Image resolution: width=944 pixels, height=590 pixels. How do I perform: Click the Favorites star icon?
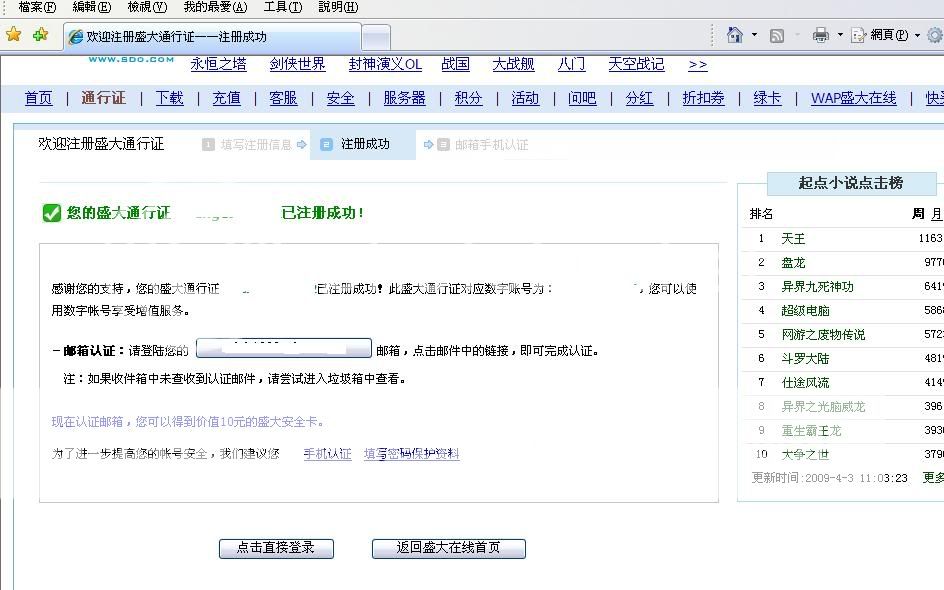point(14,35)
